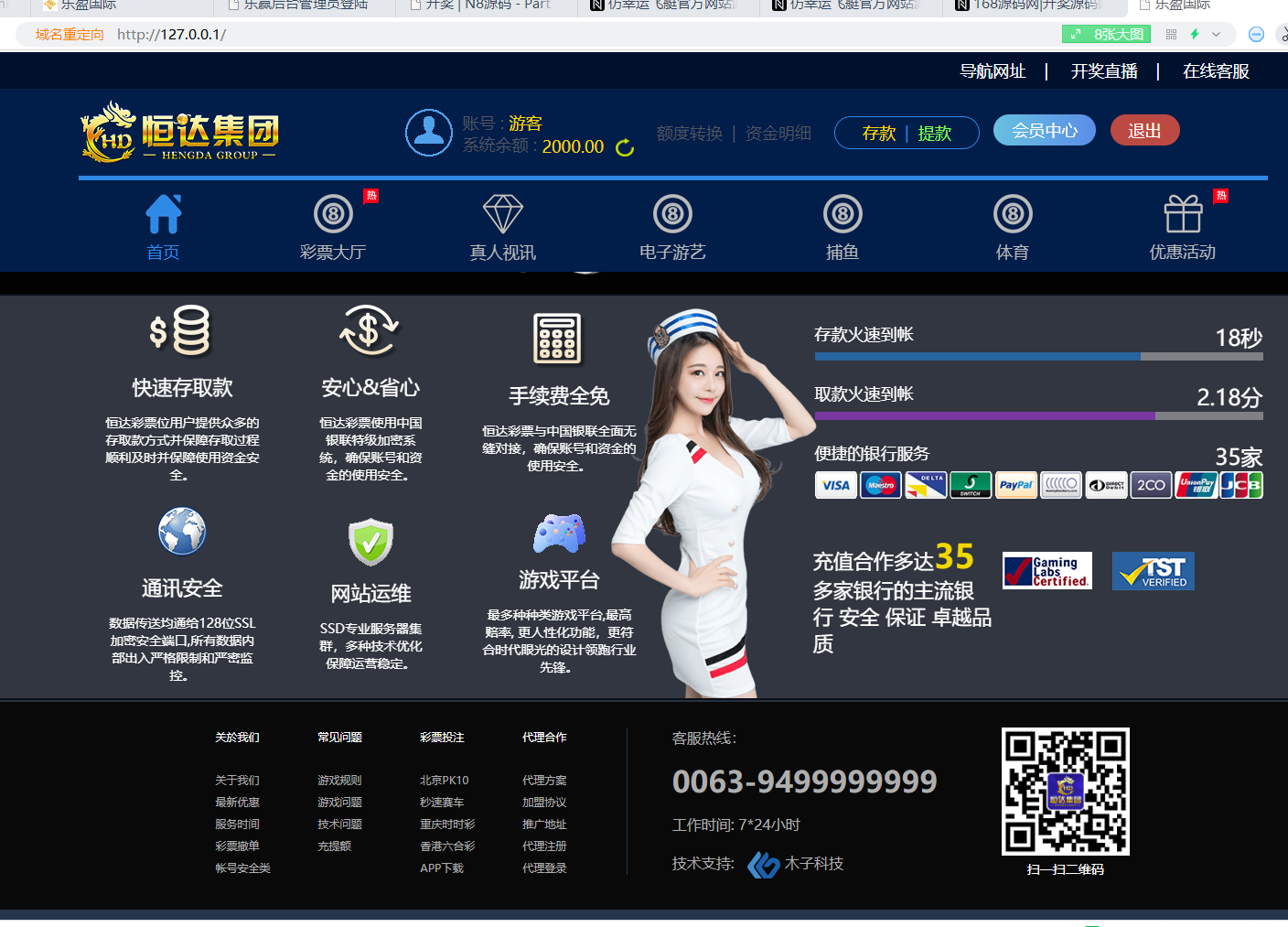Click the 存款 deposit link
Screen dimensions: 1288x927
click(878, 134)
